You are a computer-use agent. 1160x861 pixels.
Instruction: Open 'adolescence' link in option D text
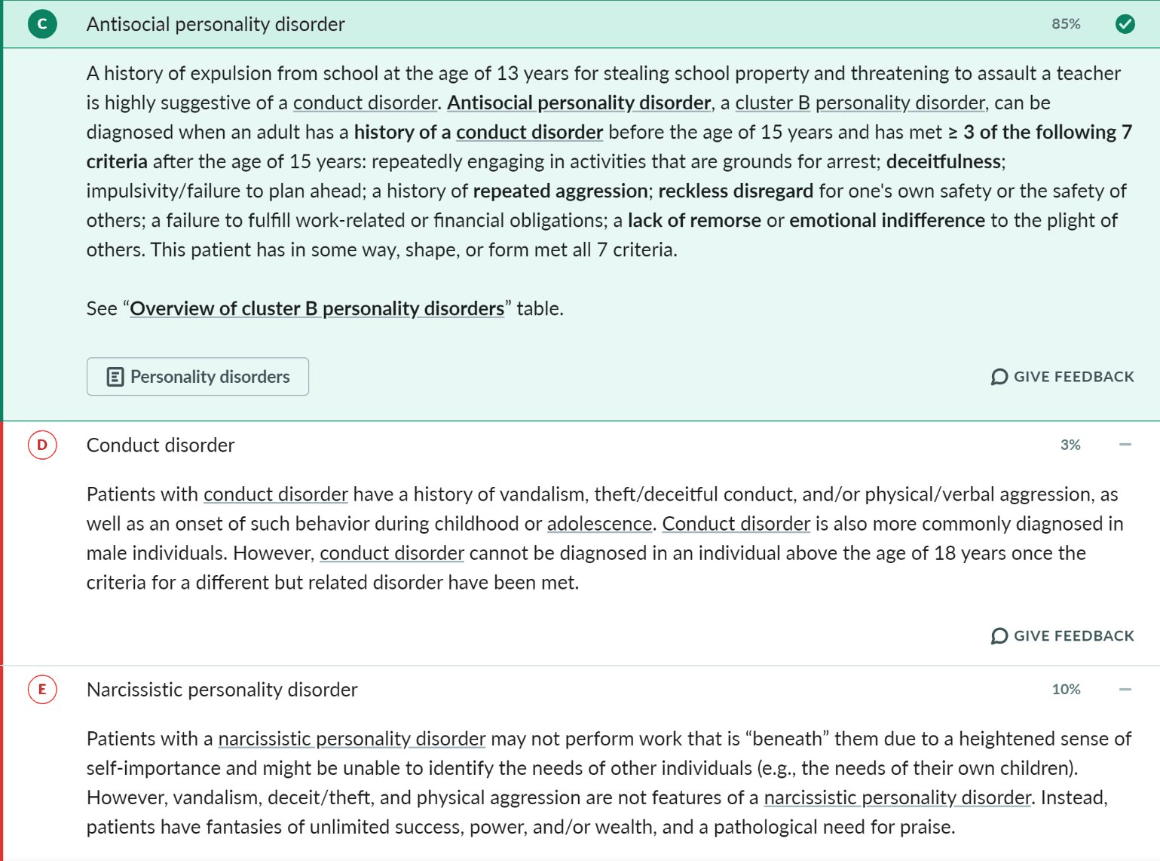tap(599, 524)
